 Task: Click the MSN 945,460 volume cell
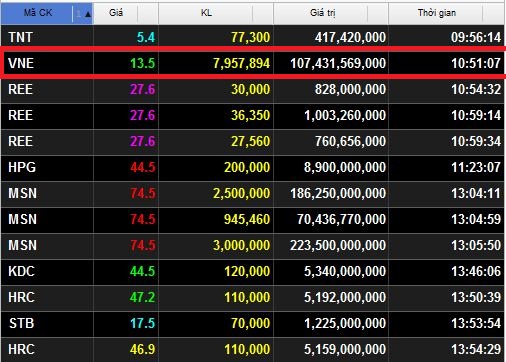point(216,219)
